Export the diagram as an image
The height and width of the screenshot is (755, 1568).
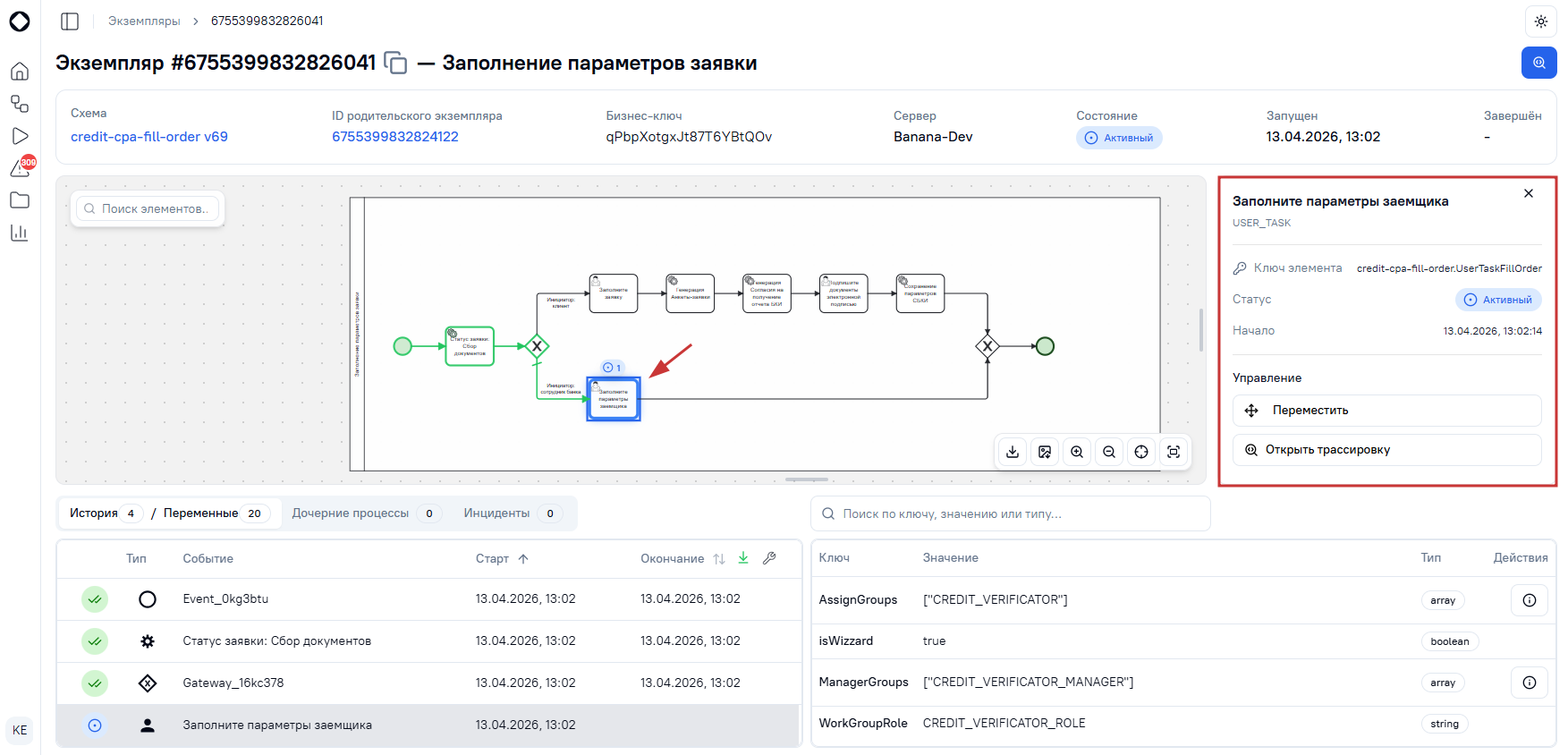1045,452
